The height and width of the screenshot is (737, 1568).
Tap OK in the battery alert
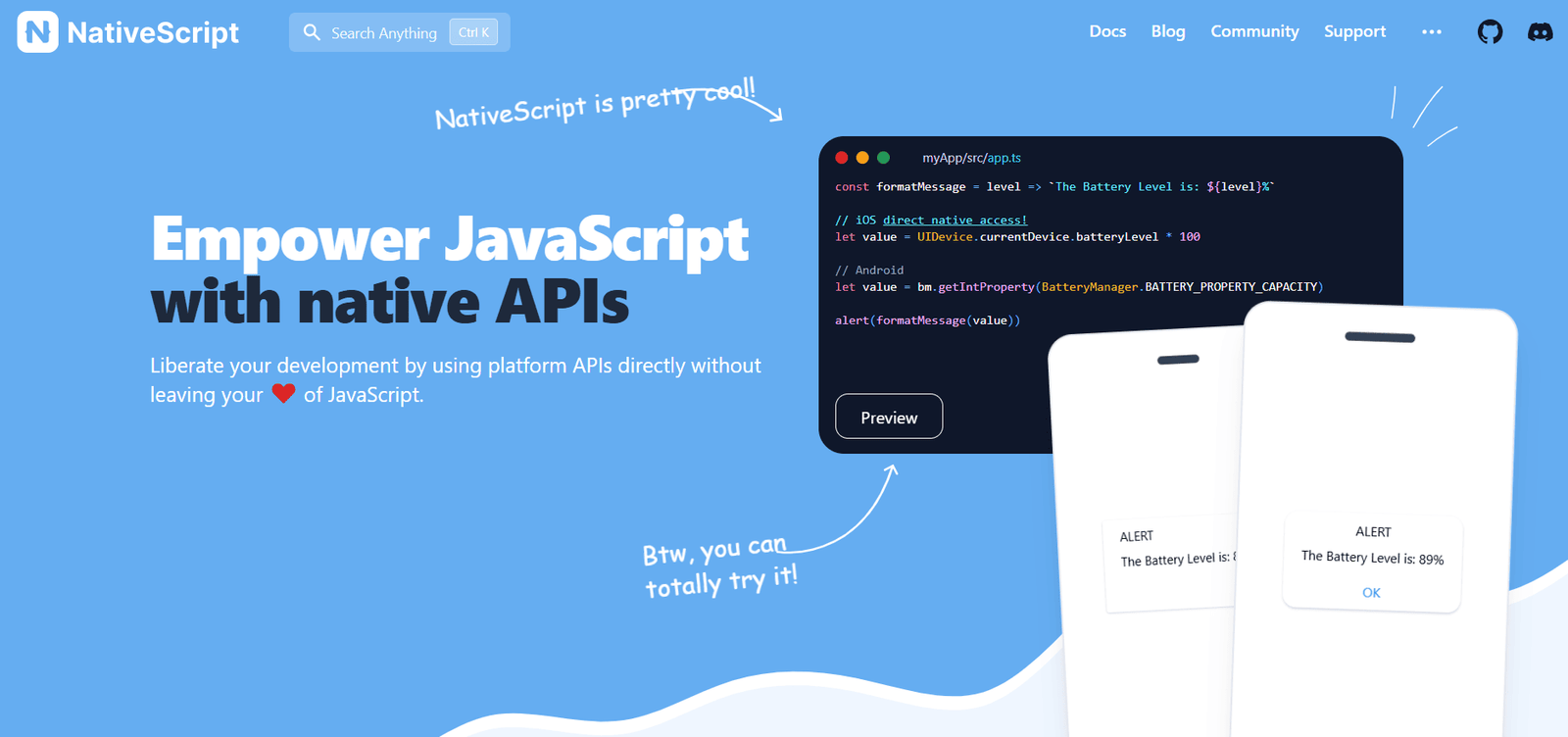coord(1371,593)
